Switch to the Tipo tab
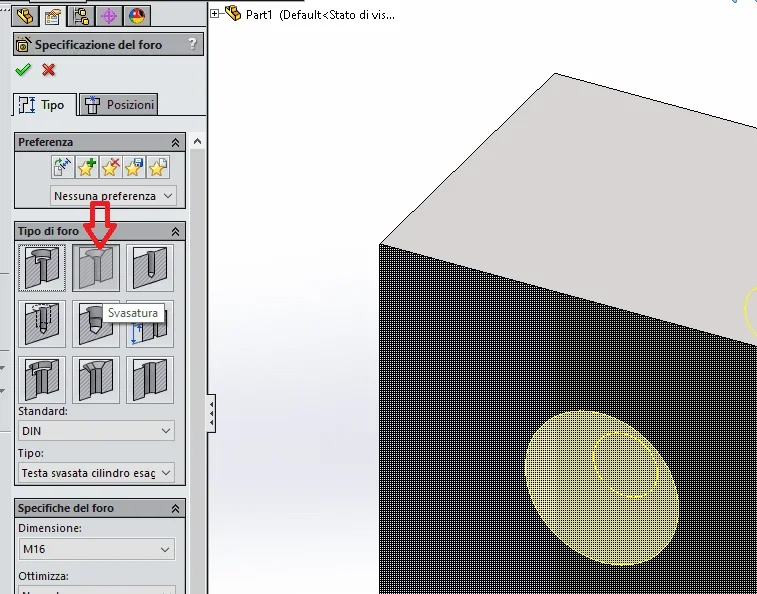Image resolution: width=757 pixels, height=594 pixels. pyautogui.click(x=44, y=105)
